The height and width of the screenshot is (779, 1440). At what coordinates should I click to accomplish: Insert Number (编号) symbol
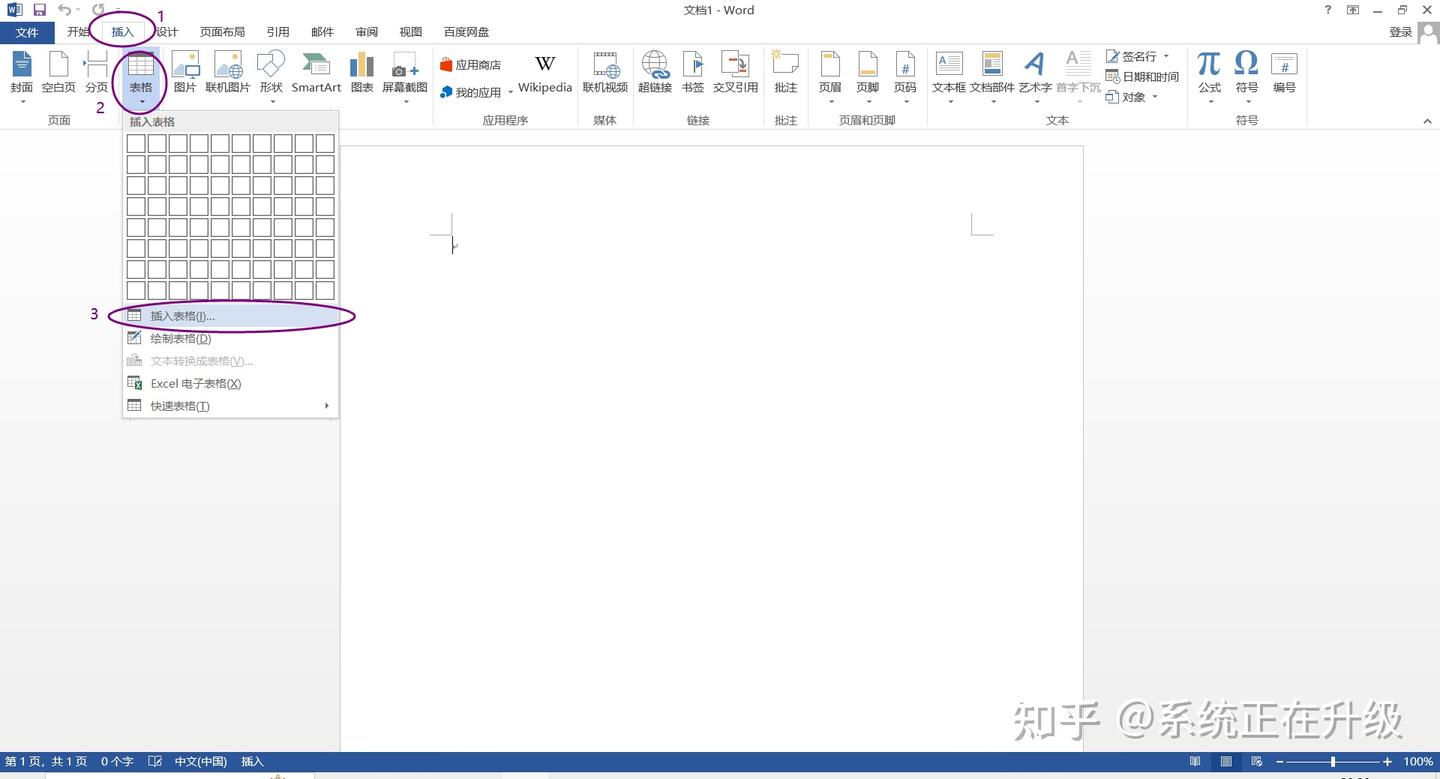(1284, 75)
